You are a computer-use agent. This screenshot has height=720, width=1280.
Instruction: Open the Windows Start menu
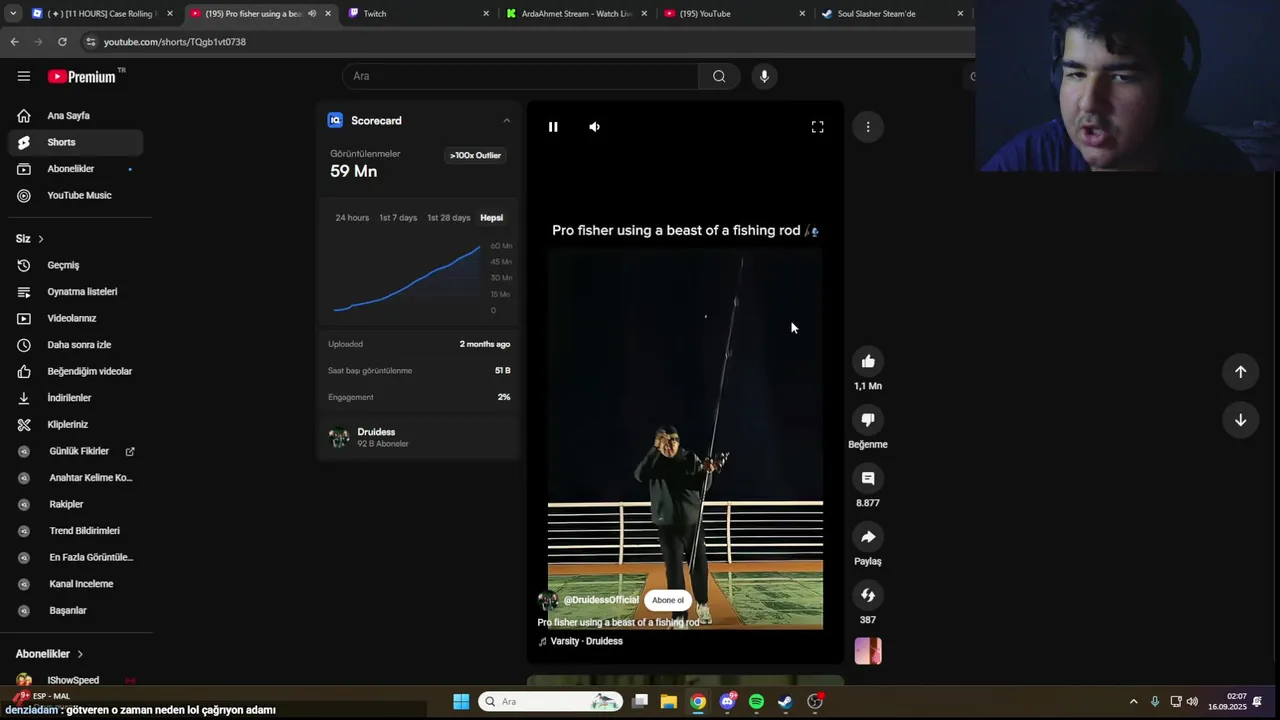(461, 702)
